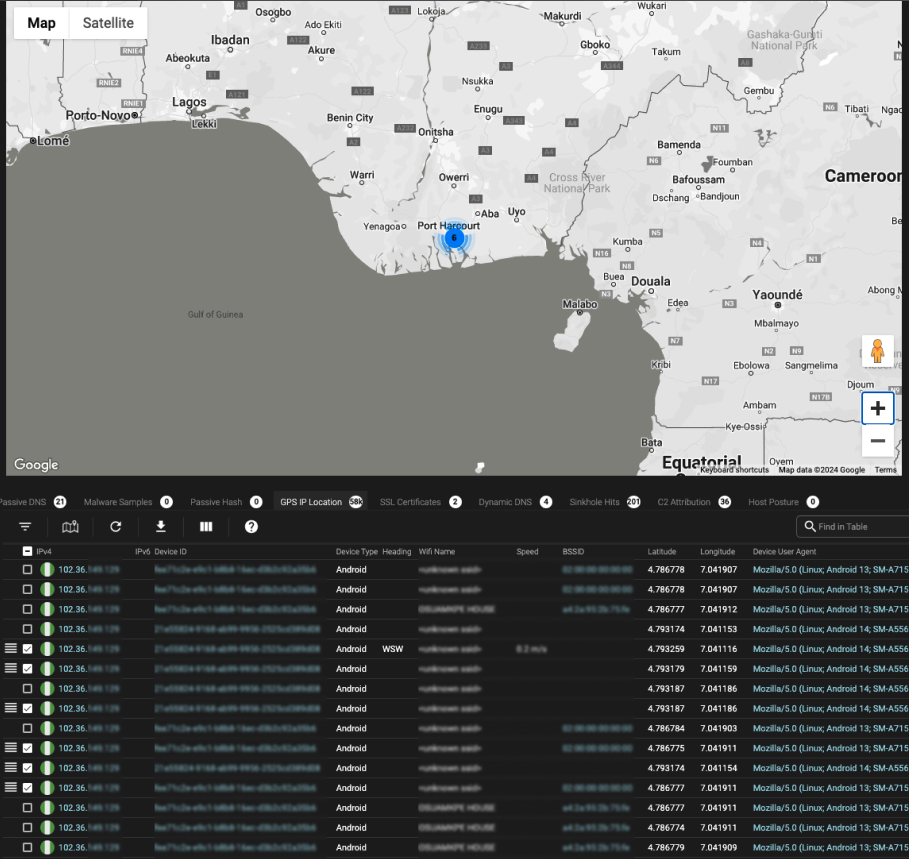Click the Keyboard shortcuts link on the map
This screenshot has width=909, height=859.
pos(734,470)
